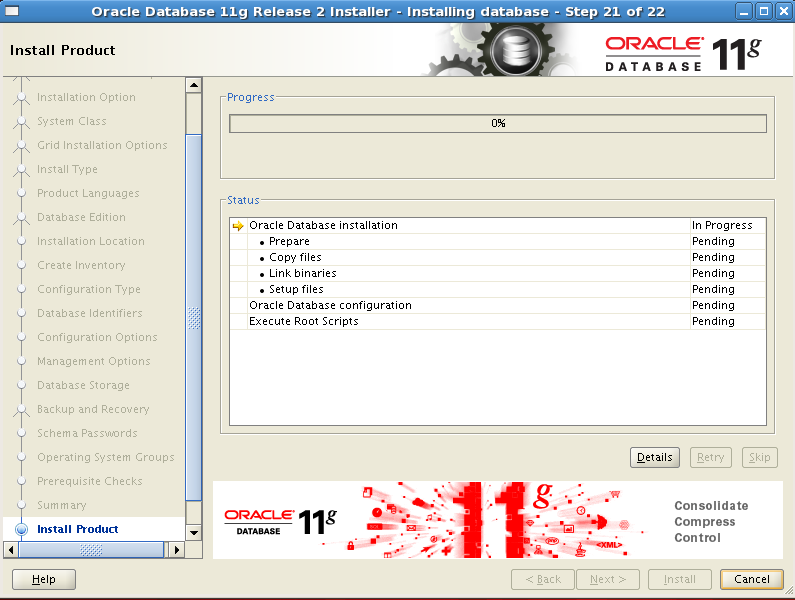Select Summary step
This screenshot has width=795, height=600.
(61, 505)
